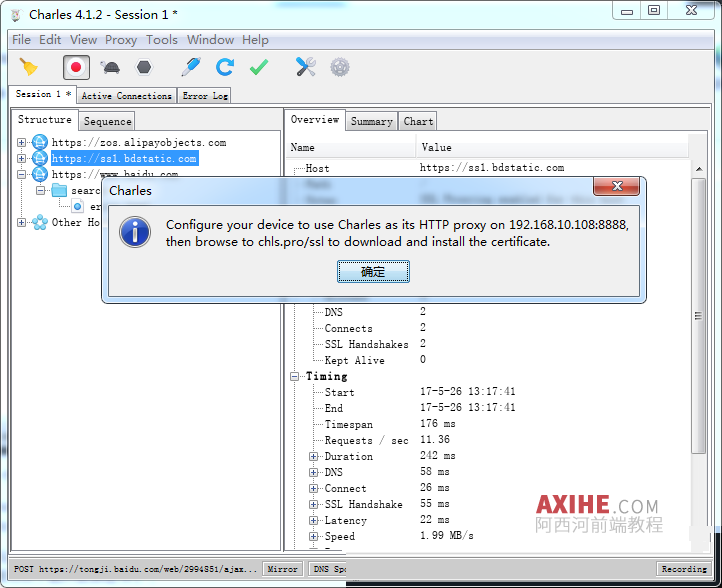
Task: Open the Overview tab
Action: point(315,120)
